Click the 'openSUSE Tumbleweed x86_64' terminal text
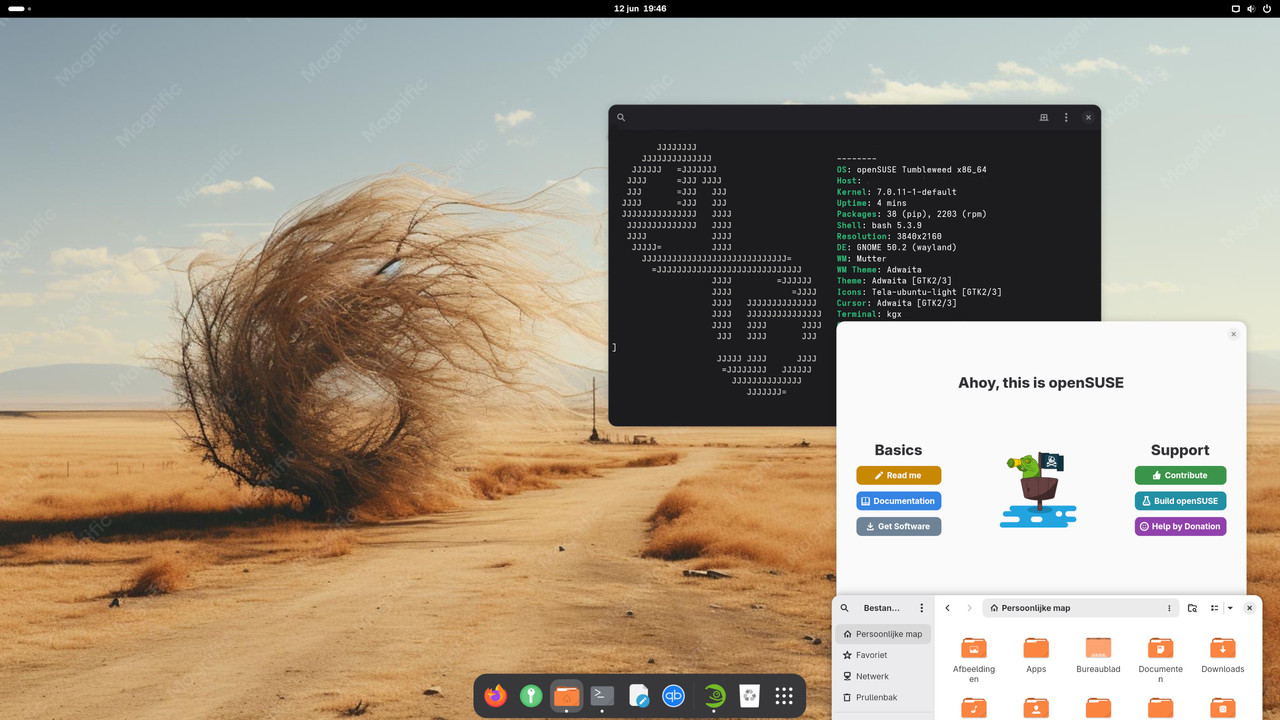 click(922, 170)
